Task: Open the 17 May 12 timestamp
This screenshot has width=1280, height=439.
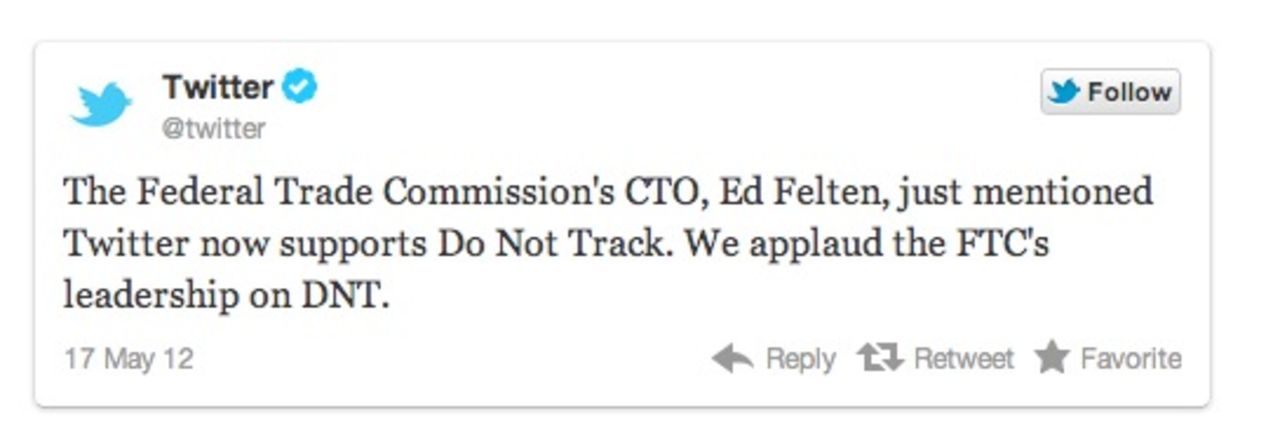Action: [128, 358]
